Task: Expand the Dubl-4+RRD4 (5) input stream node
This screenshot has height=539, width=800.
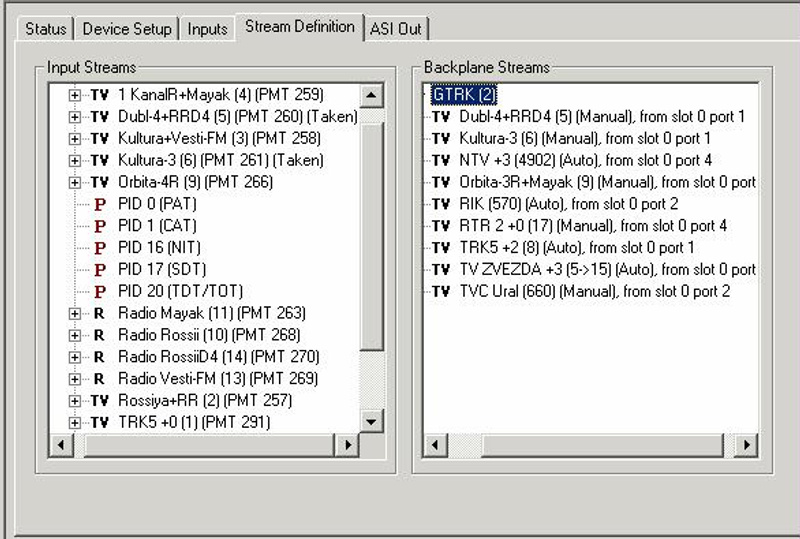Action: click(x=74, y=117)
